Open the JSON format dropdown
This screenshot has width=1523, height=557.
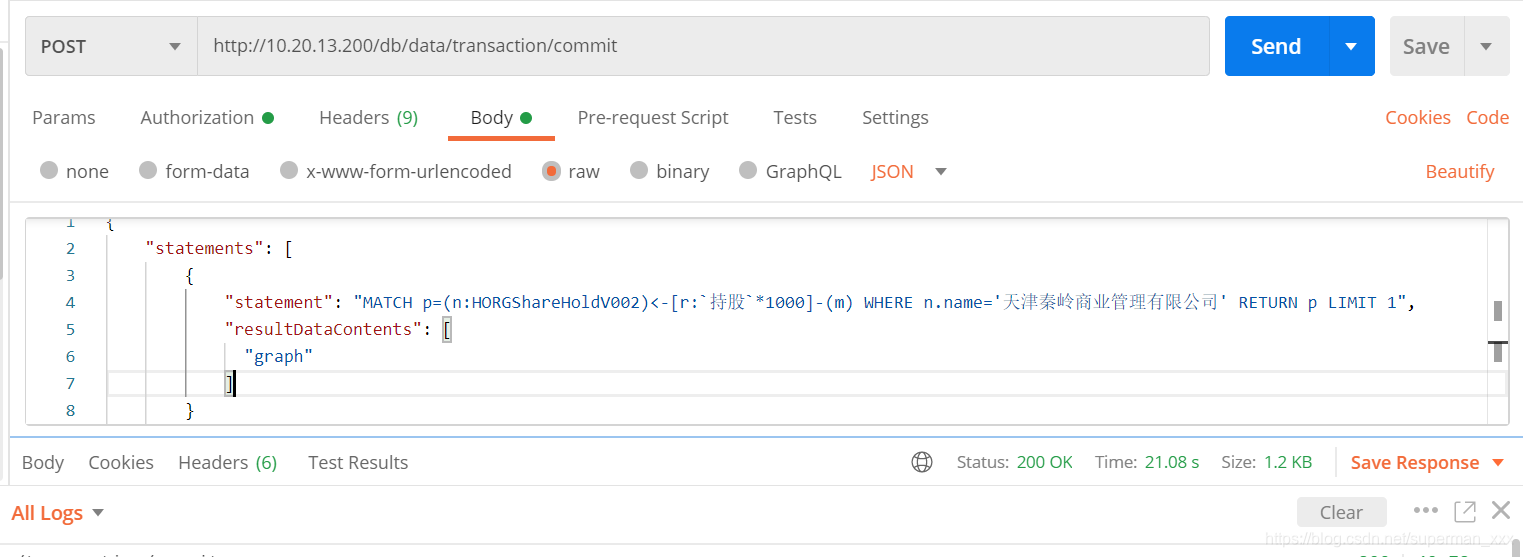click(x=908, y=171)
